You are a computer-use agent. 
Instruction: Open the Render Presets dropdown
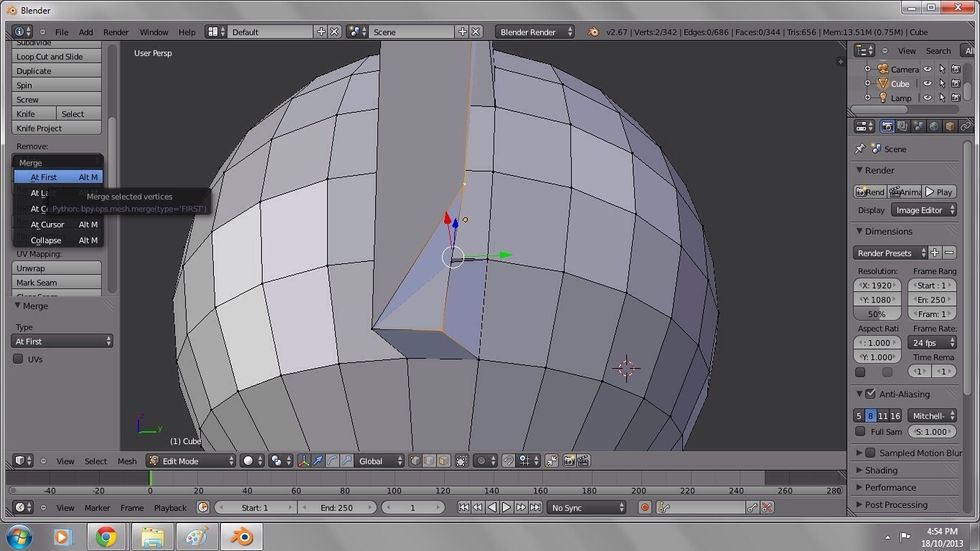pos(891,252)
